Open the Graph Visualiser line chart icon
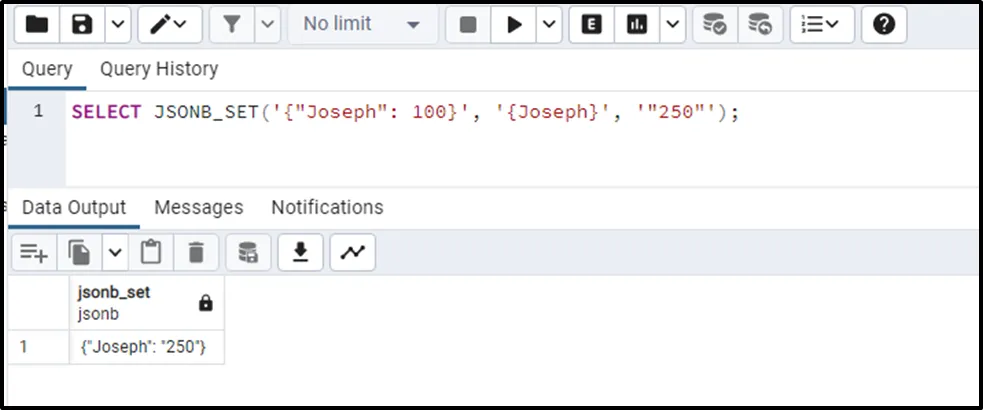The width and height of the screenshot is (983, 410). click(352, 253)
